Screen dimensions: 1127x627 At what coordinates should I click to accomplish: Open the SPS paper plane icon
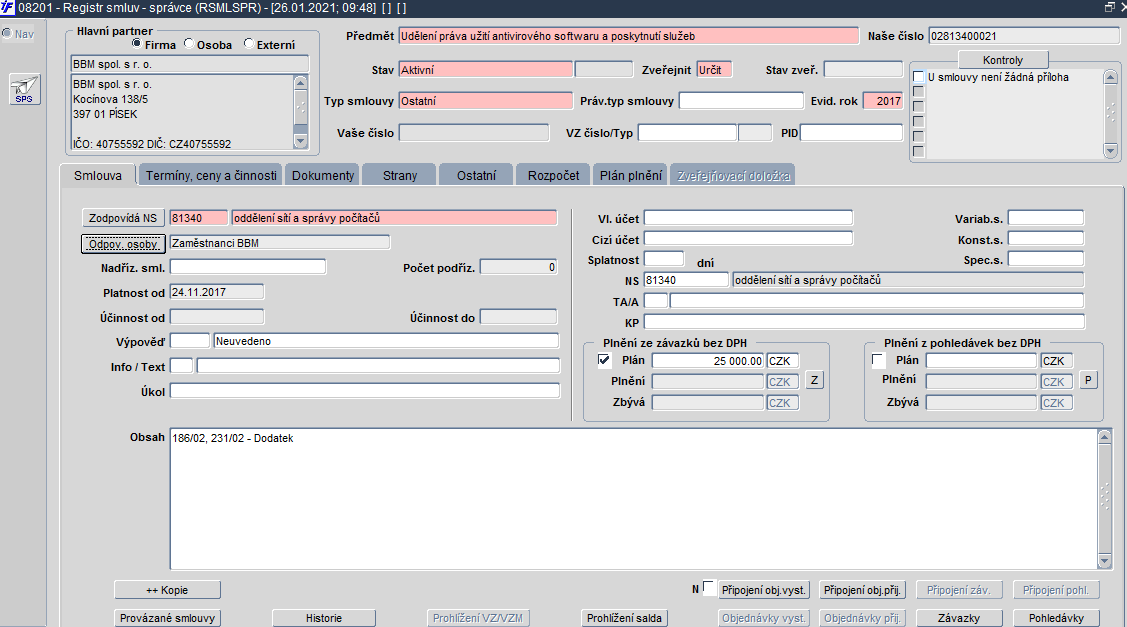(24, 89)
